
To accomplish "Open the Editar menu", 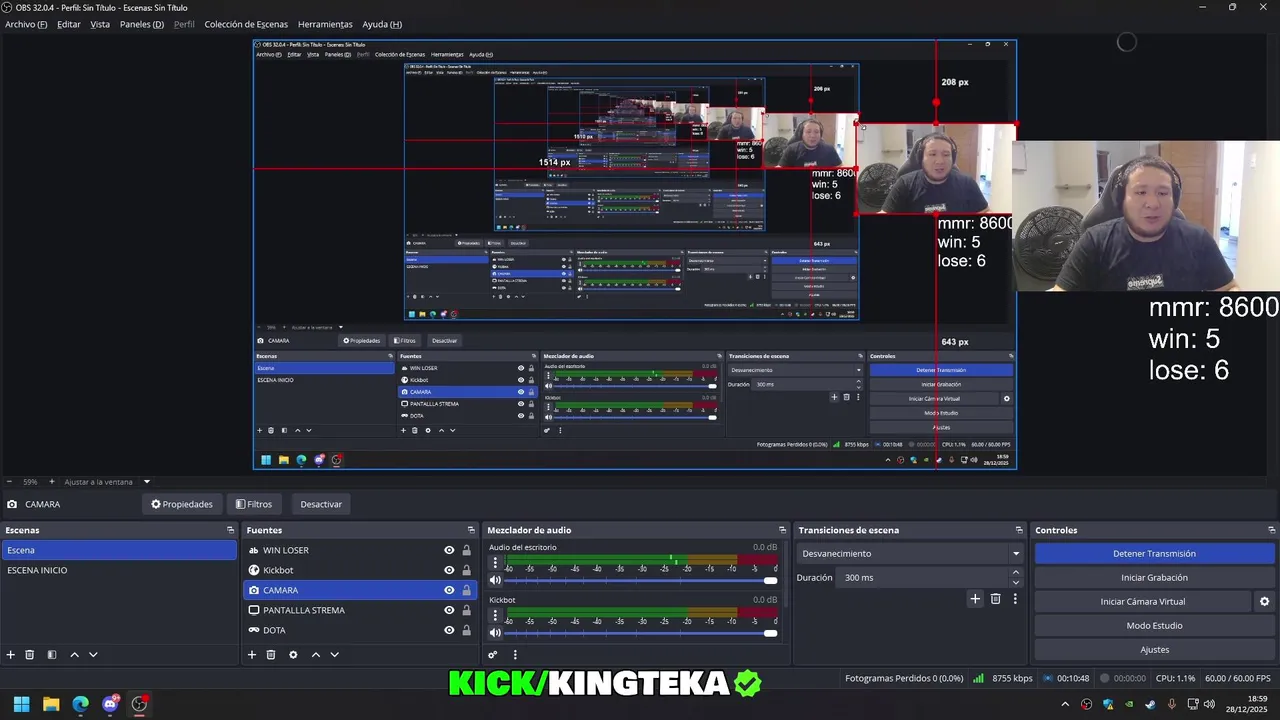I will 69,24.
